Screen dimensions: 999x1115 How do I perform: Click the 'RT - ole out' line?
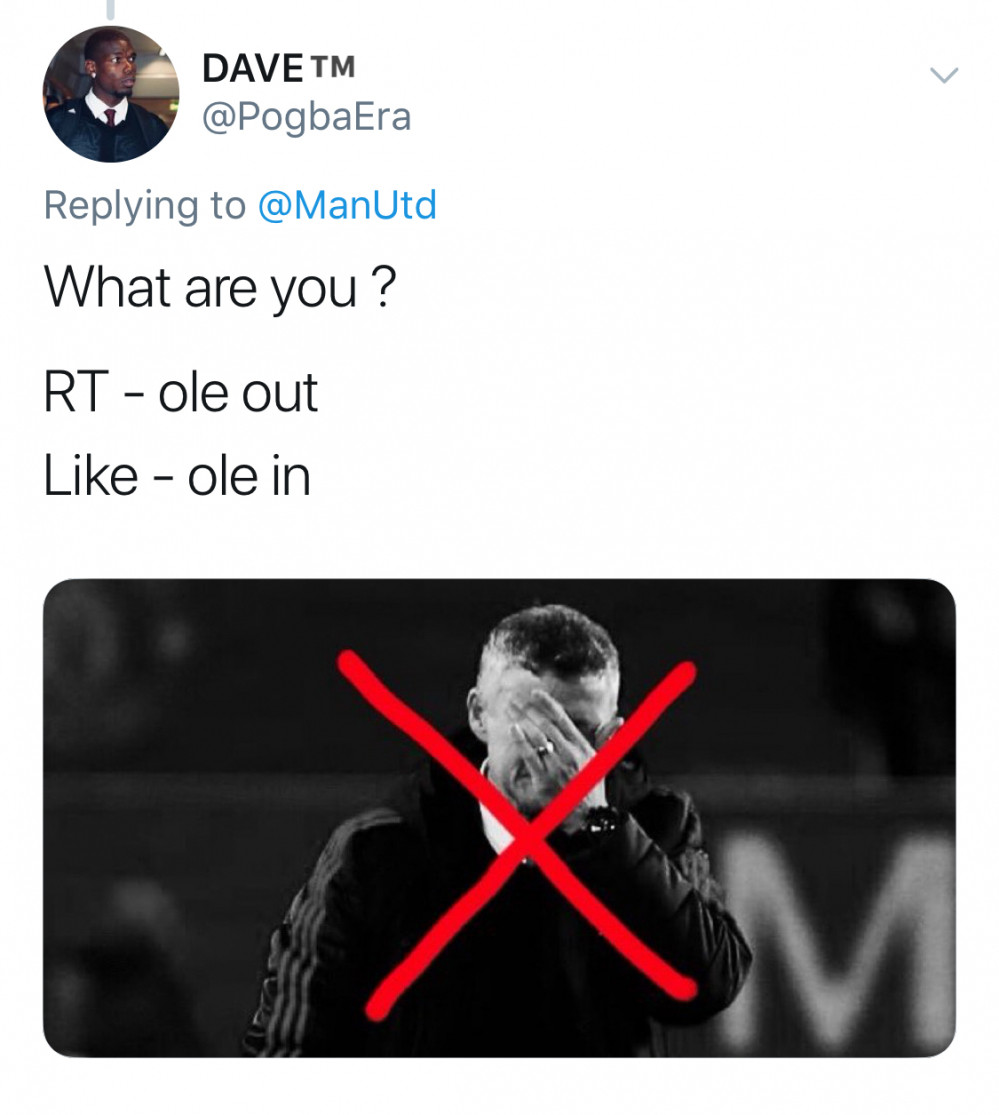[x=181, y=392]
